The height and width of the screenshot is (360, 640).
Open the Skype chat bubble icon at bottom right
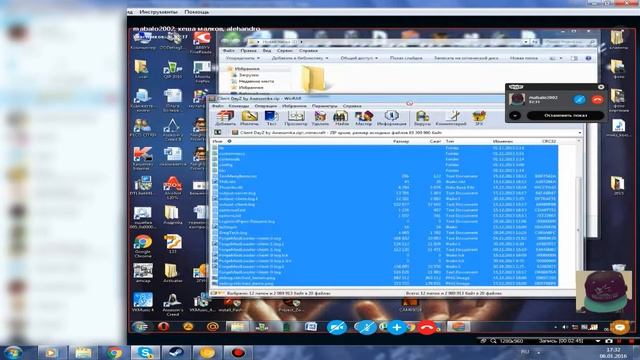coord(620,327)
